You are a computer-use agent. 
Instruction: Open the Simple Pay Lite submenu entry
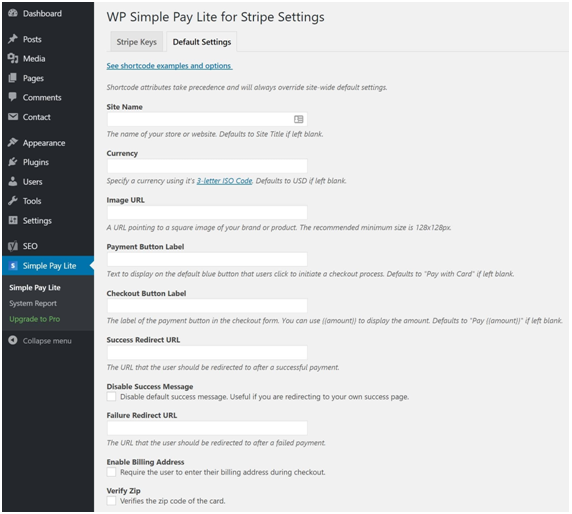(35, 287)
